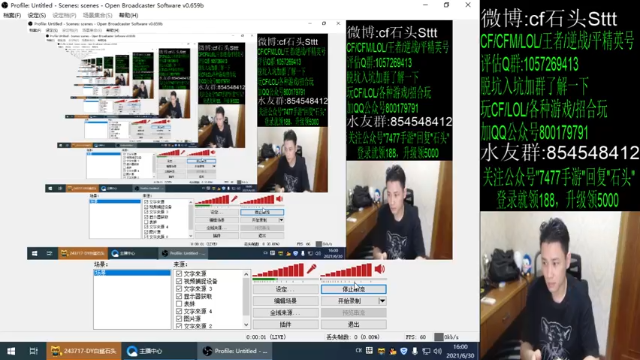The width and height of the screenshot is (640, 360).
Task: Click the 全域来源... button
Action: 285,313
